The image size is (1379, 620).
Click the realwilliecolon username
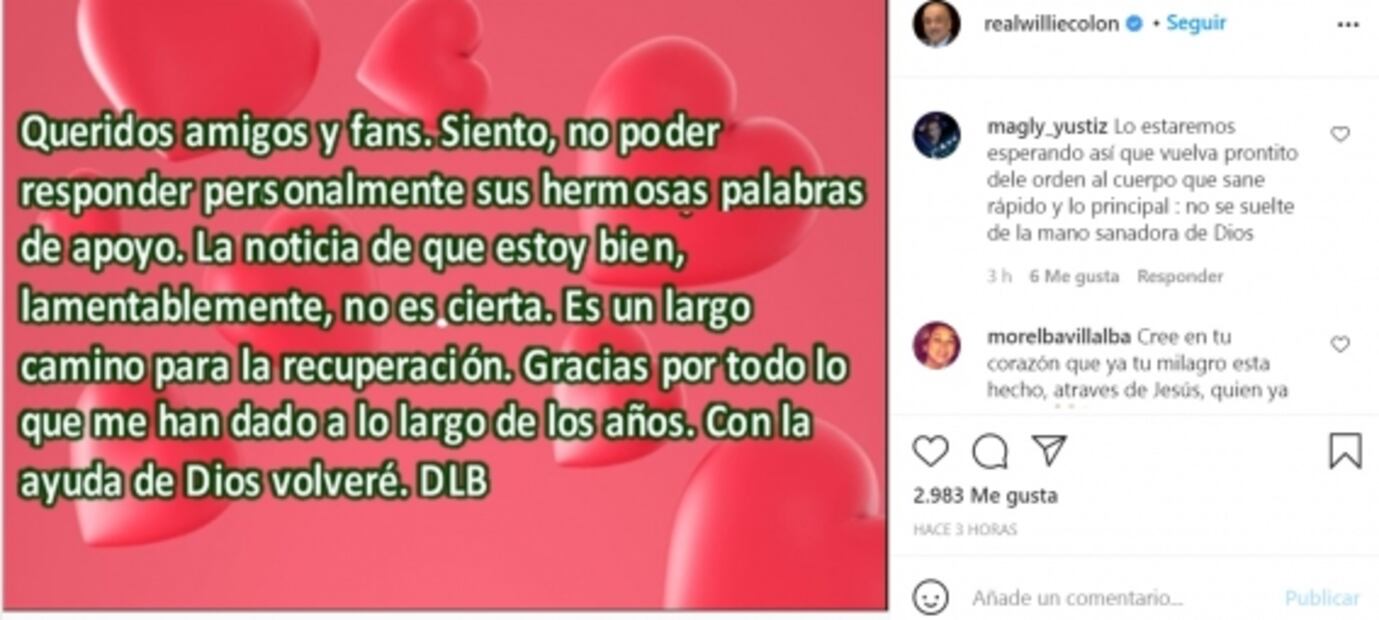point(1051,24)
